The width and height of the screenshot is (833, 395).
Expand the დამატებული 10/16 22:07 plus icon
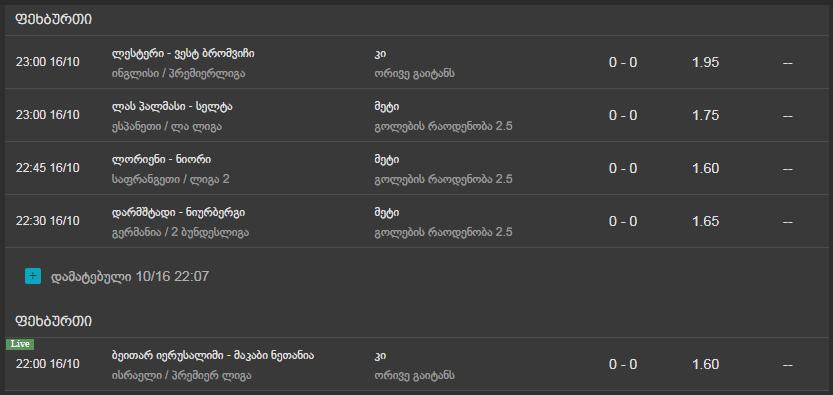click(x=33, y=276)
